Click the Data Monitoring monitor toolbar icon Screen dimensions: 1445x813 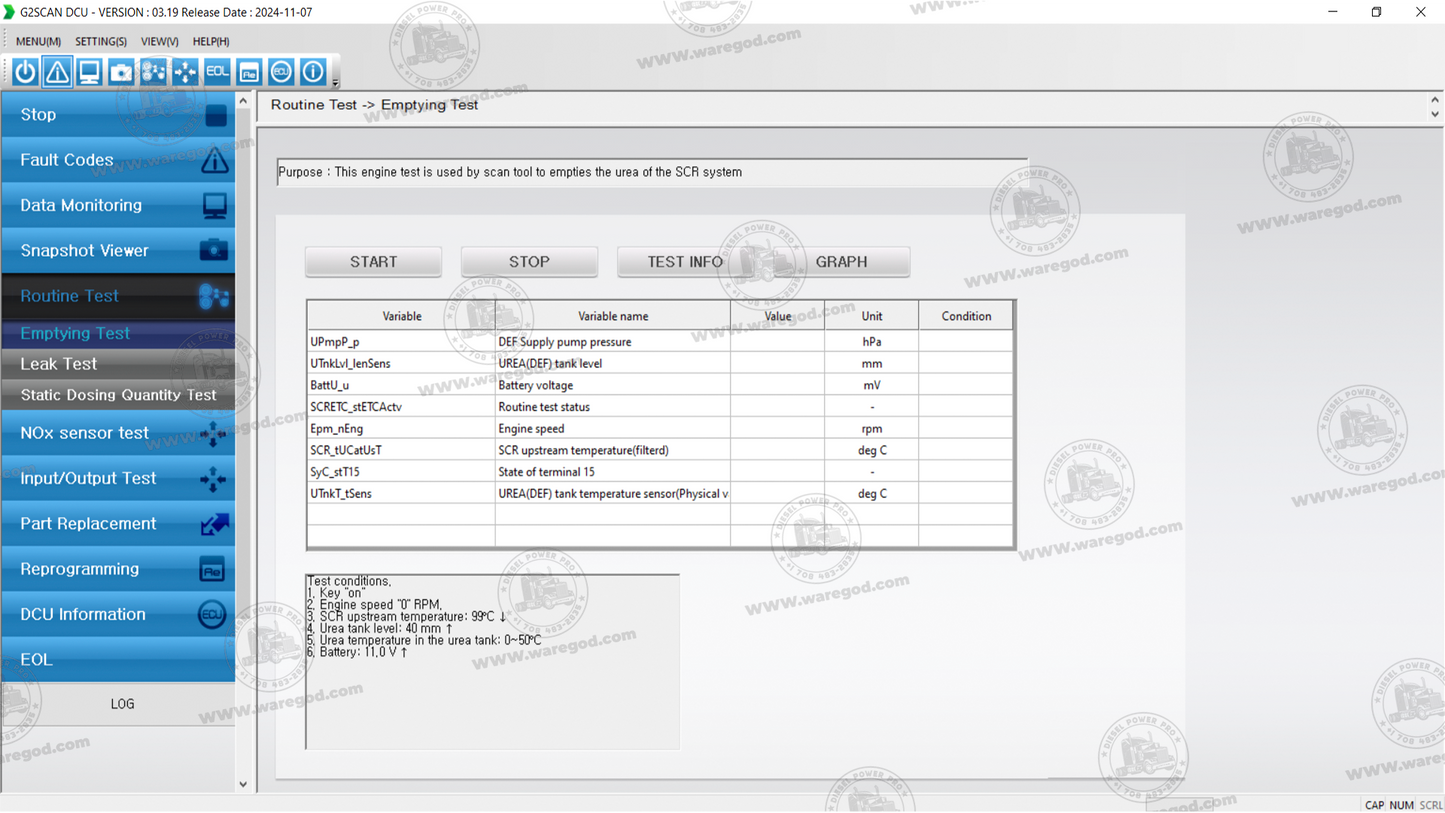88,71
